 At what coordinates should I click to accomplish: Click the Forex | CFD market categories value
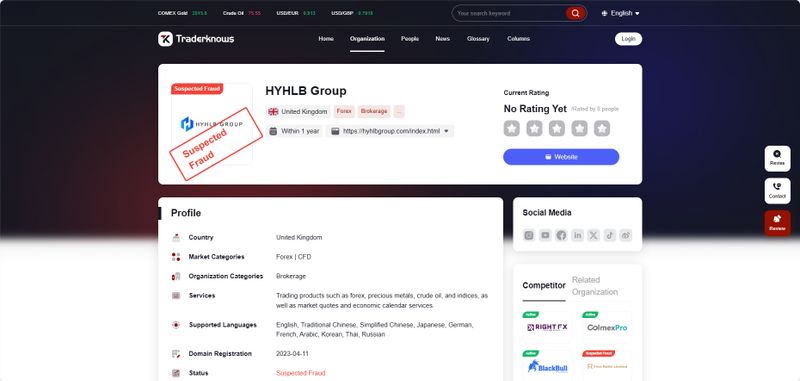coord(293,257)
